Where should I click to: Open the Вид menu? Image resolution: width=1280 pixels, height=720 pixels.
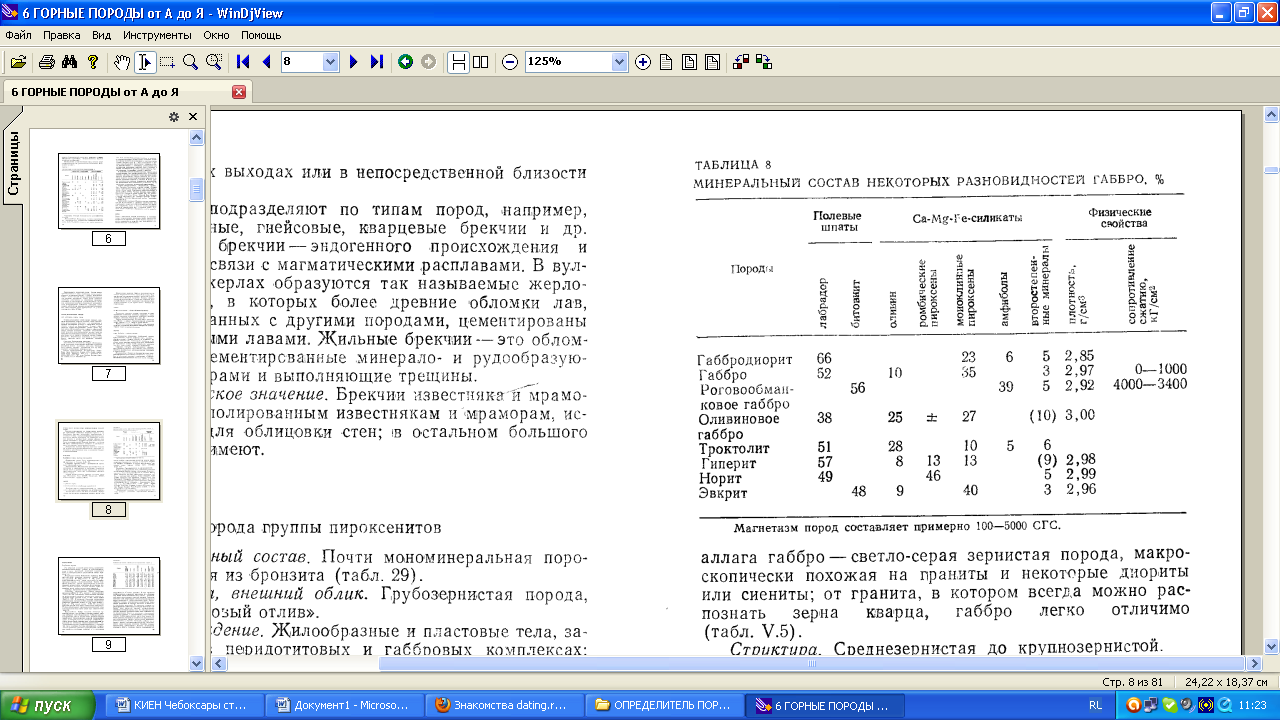[x=101, y=35]
